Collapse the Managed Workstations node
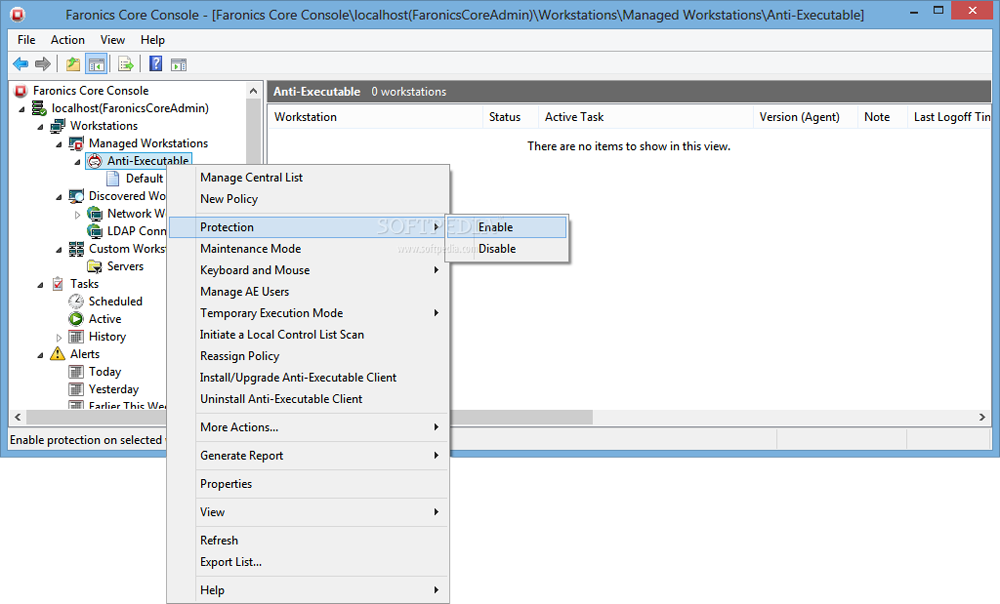The height and width of the screenshot is (604, 1000). pos(59,144)
